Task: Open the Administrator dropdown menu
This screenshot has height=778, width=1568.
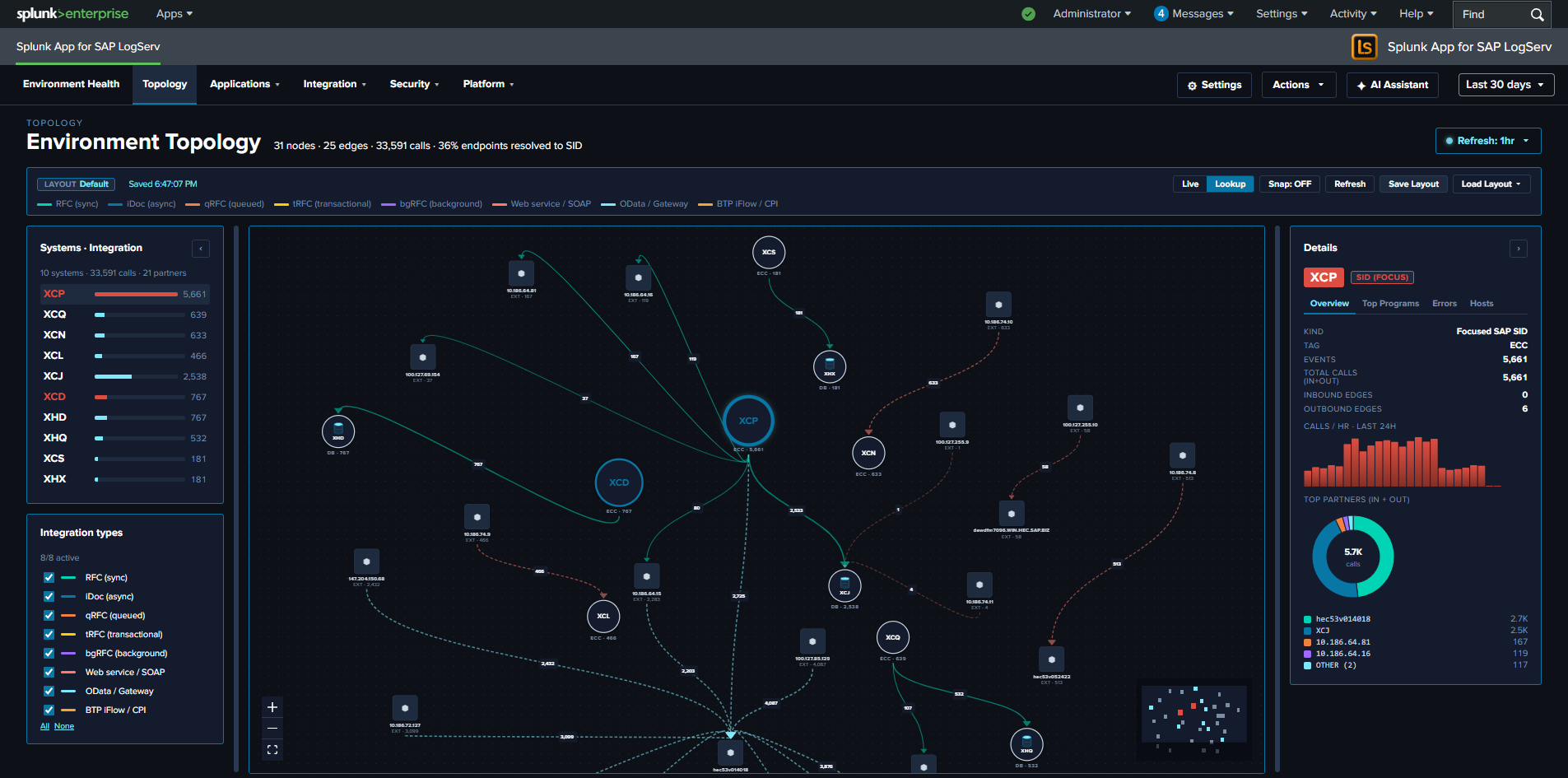Action: pyautogui.click(x=1092, y=14)
